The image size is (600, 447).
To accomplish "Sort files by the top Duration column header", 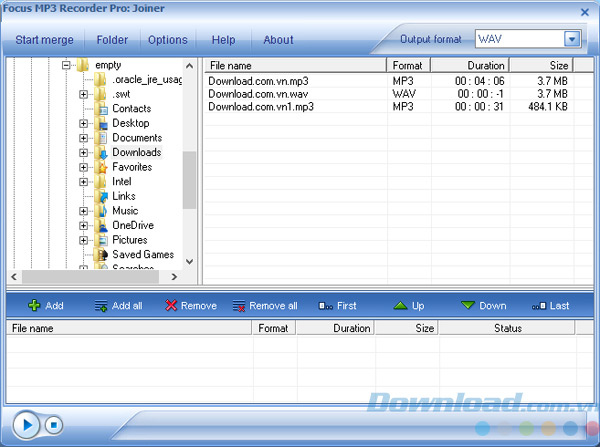I will [470, 65].
